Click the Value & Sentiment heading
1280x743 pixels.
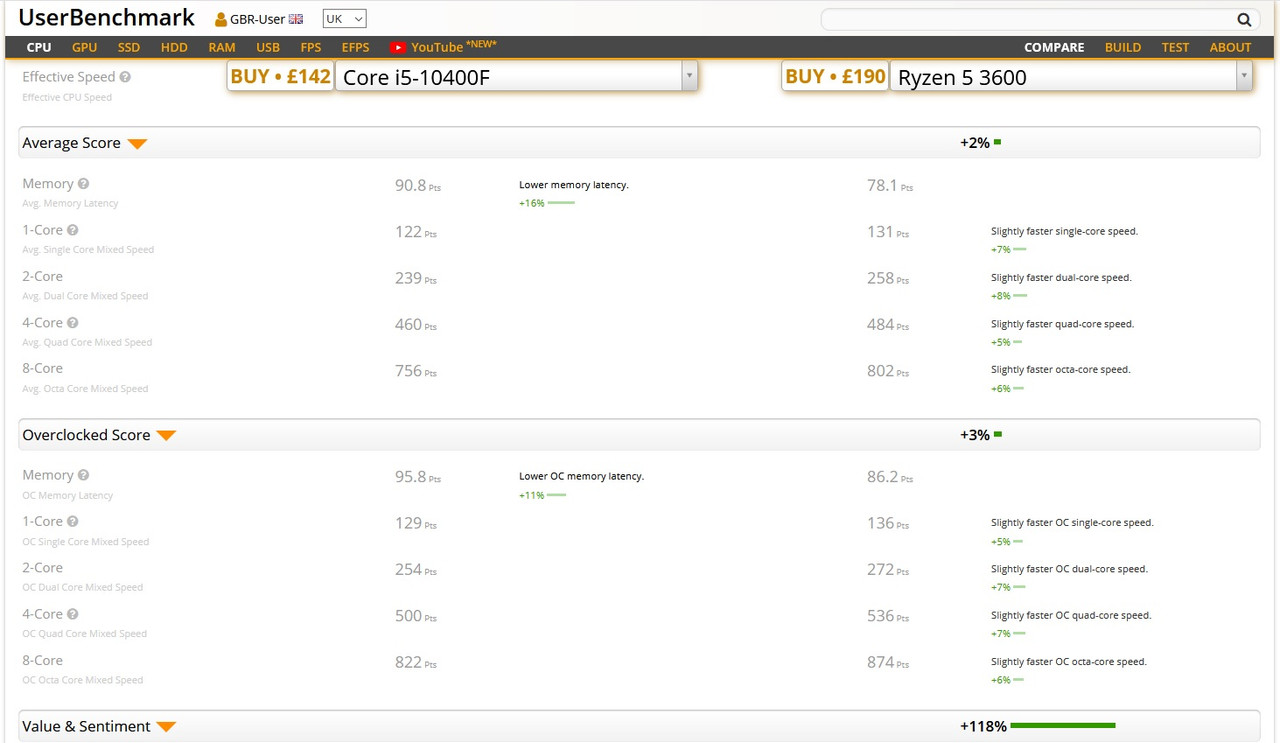(87, 726)
